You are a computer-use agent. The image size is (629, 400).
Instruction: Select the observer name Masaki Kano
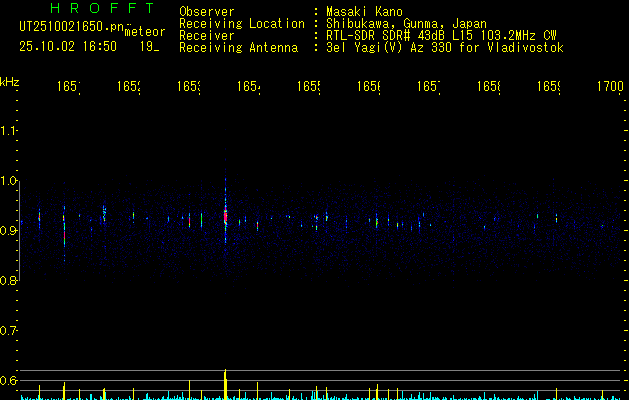[364, 11]
